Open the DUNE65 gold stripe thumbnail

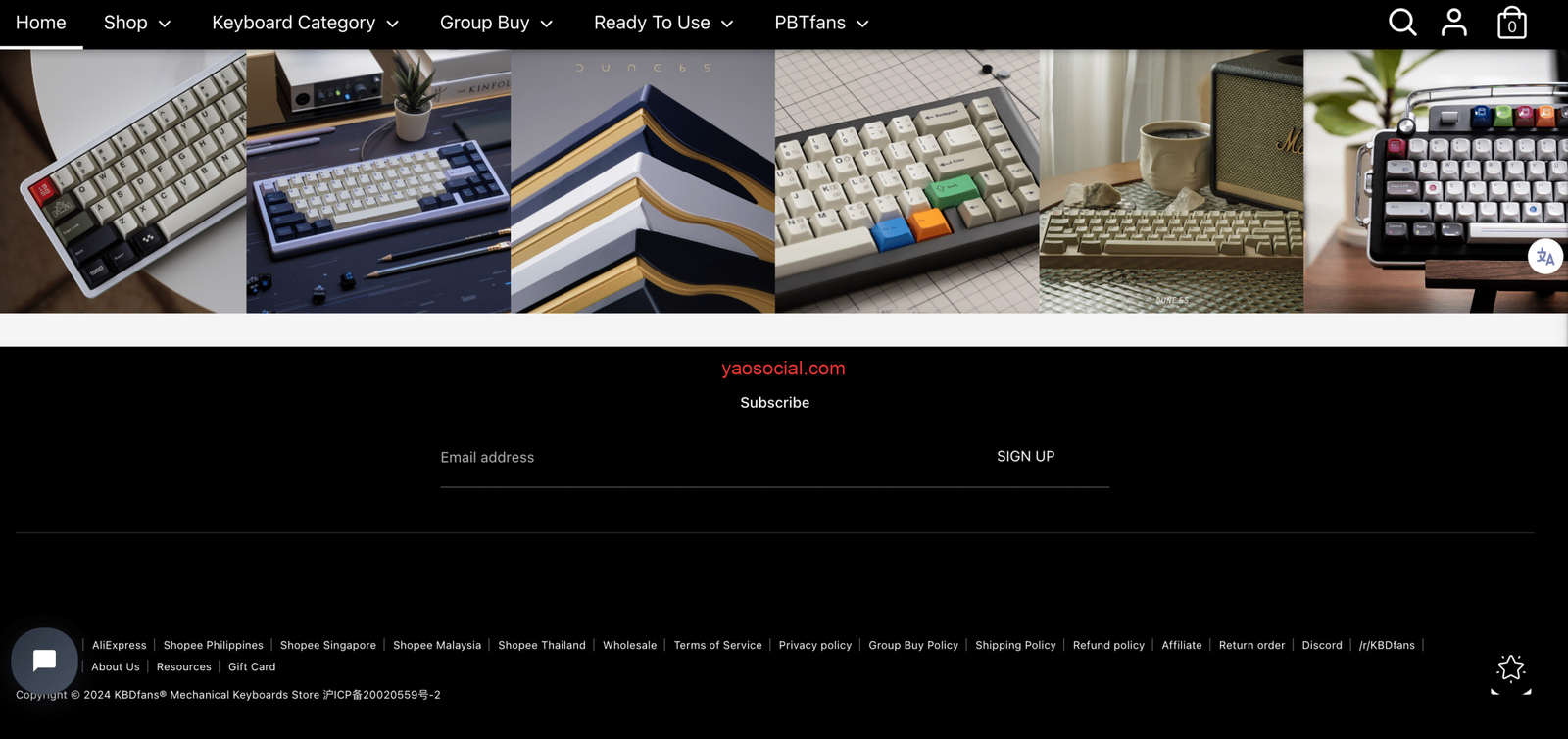pos(643,181)
